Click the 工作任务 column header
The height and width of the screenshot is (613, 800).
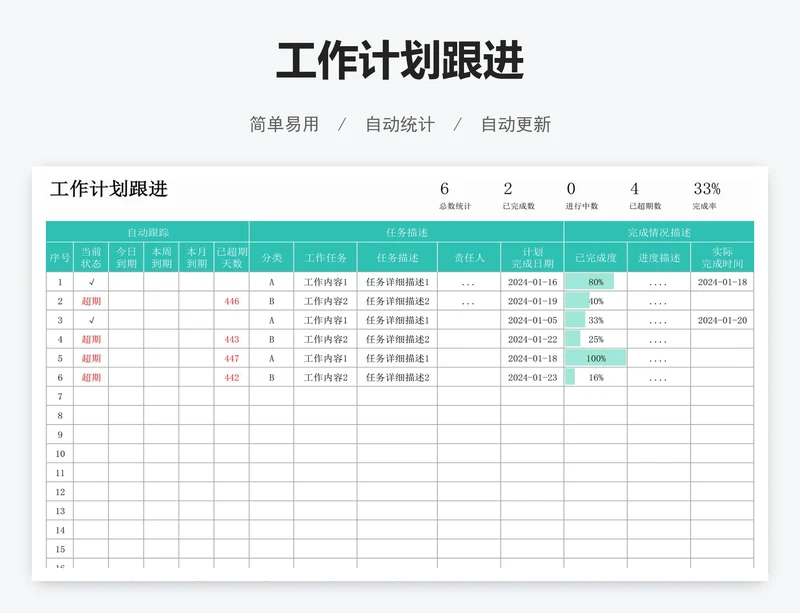click(x=326, y=257)
